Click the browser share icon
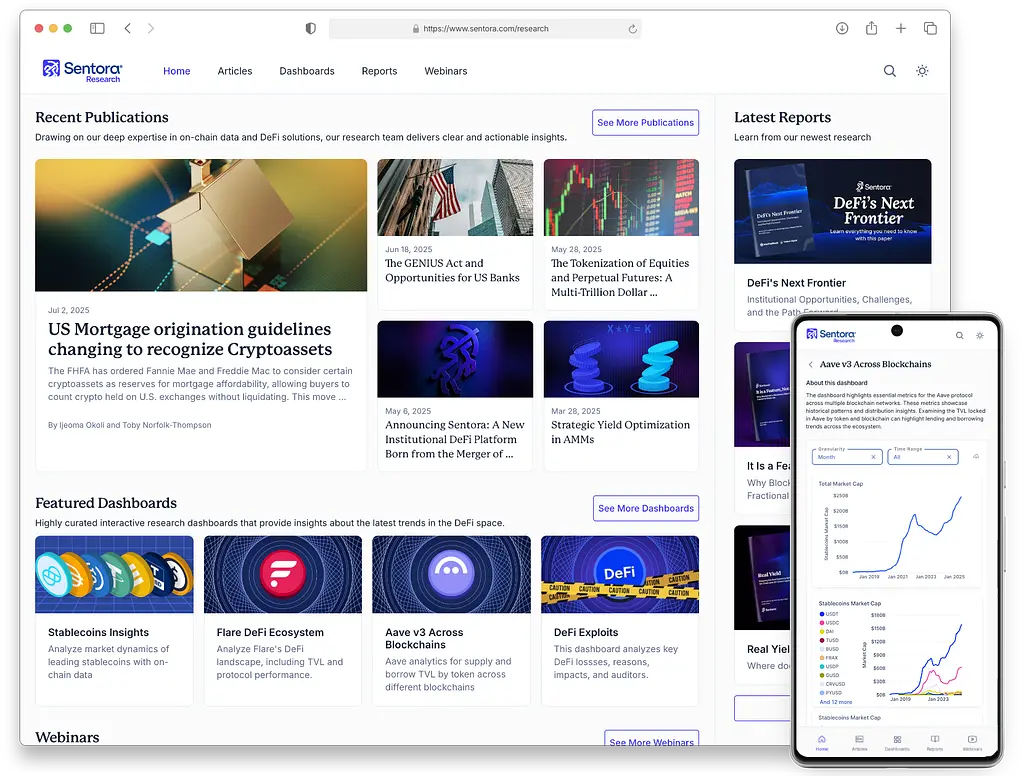Image resolution: width=1024 pixels, height=776 pixels. (871, 28)
